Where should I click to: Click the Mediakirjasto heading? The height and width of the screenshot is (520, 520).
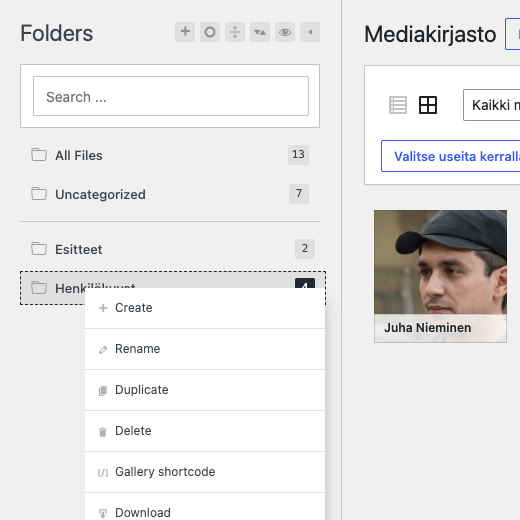click(430, 34)
